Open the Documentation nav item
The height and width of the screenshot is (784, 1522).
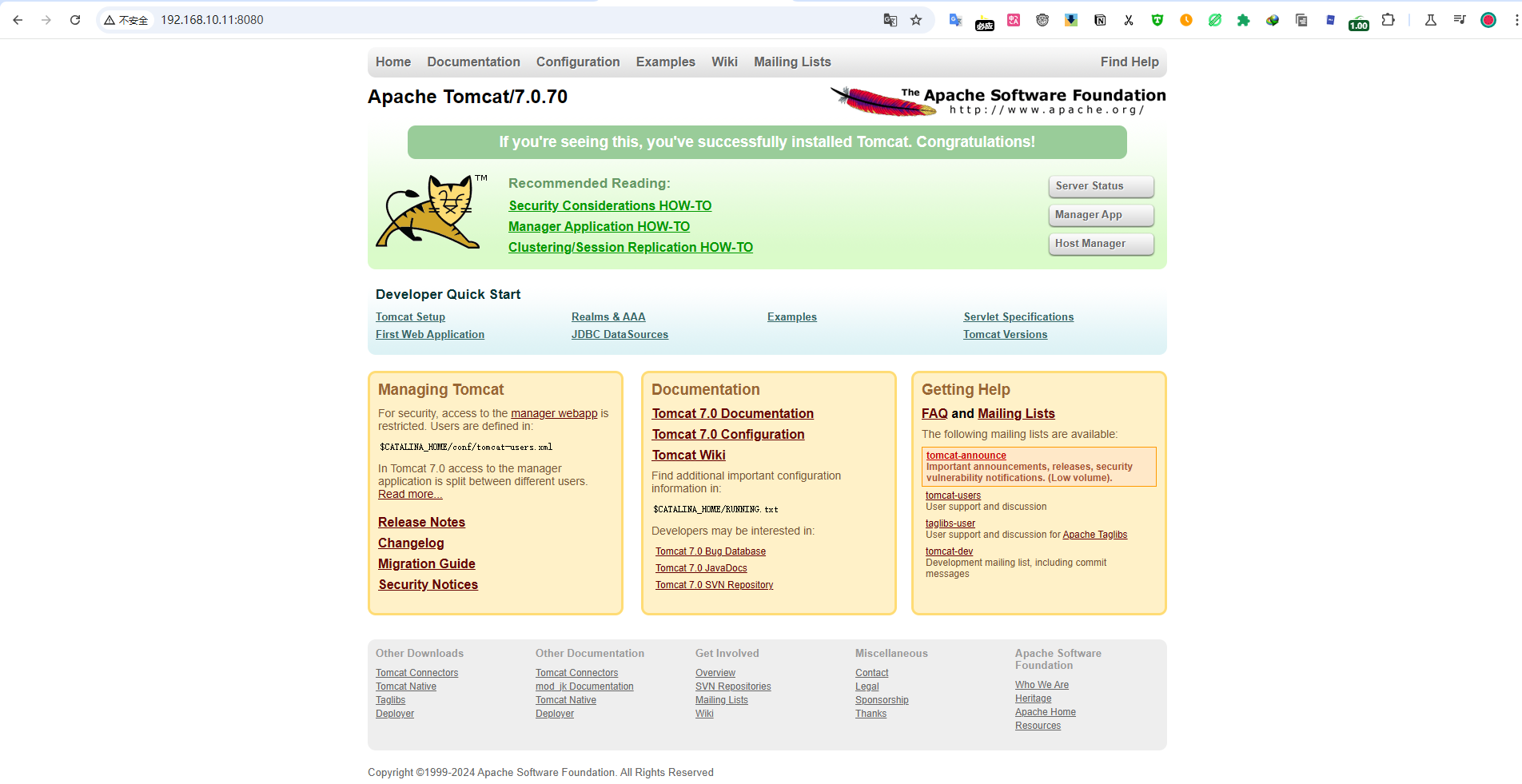coord(473,62)
